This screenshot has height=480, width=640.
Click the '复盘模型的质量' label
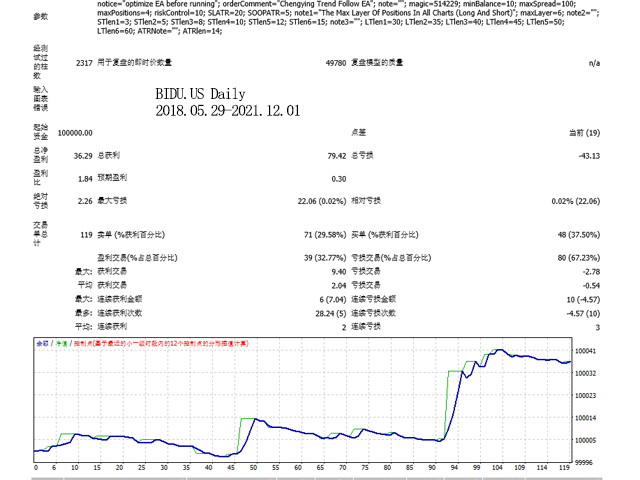[x=377, y=62]
